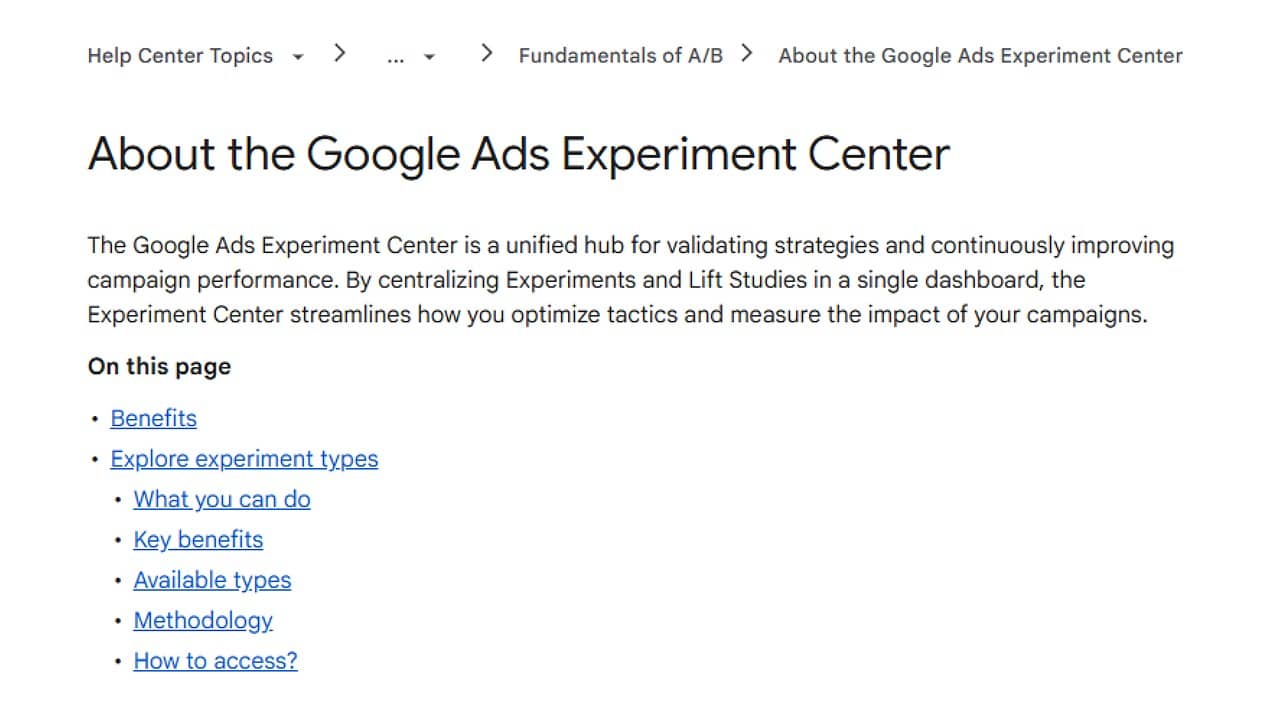Open the Explore experiment types link

click(244, 459)
